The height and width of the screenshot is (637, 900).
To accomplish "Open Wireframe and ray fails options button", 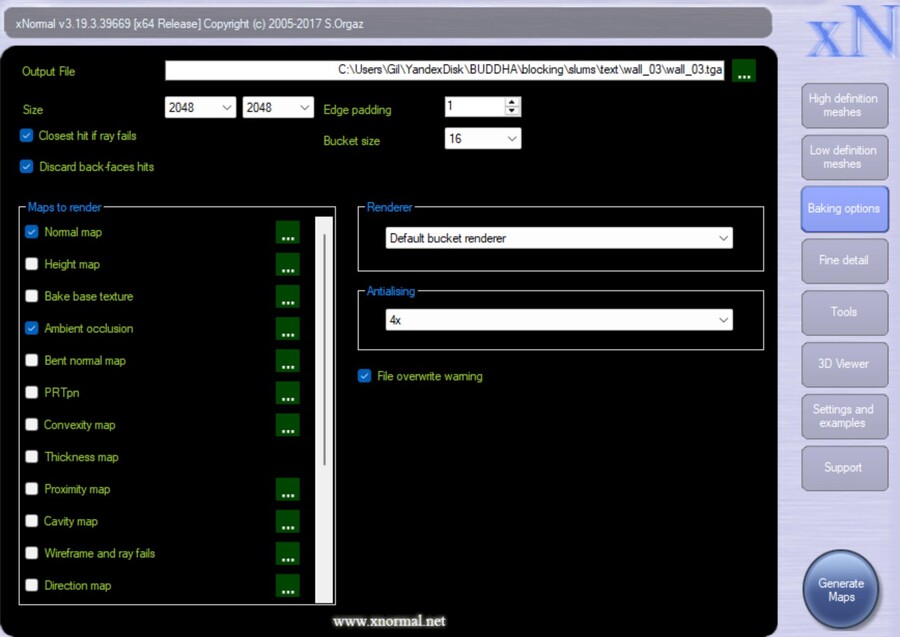I will (x=288, y=554).
